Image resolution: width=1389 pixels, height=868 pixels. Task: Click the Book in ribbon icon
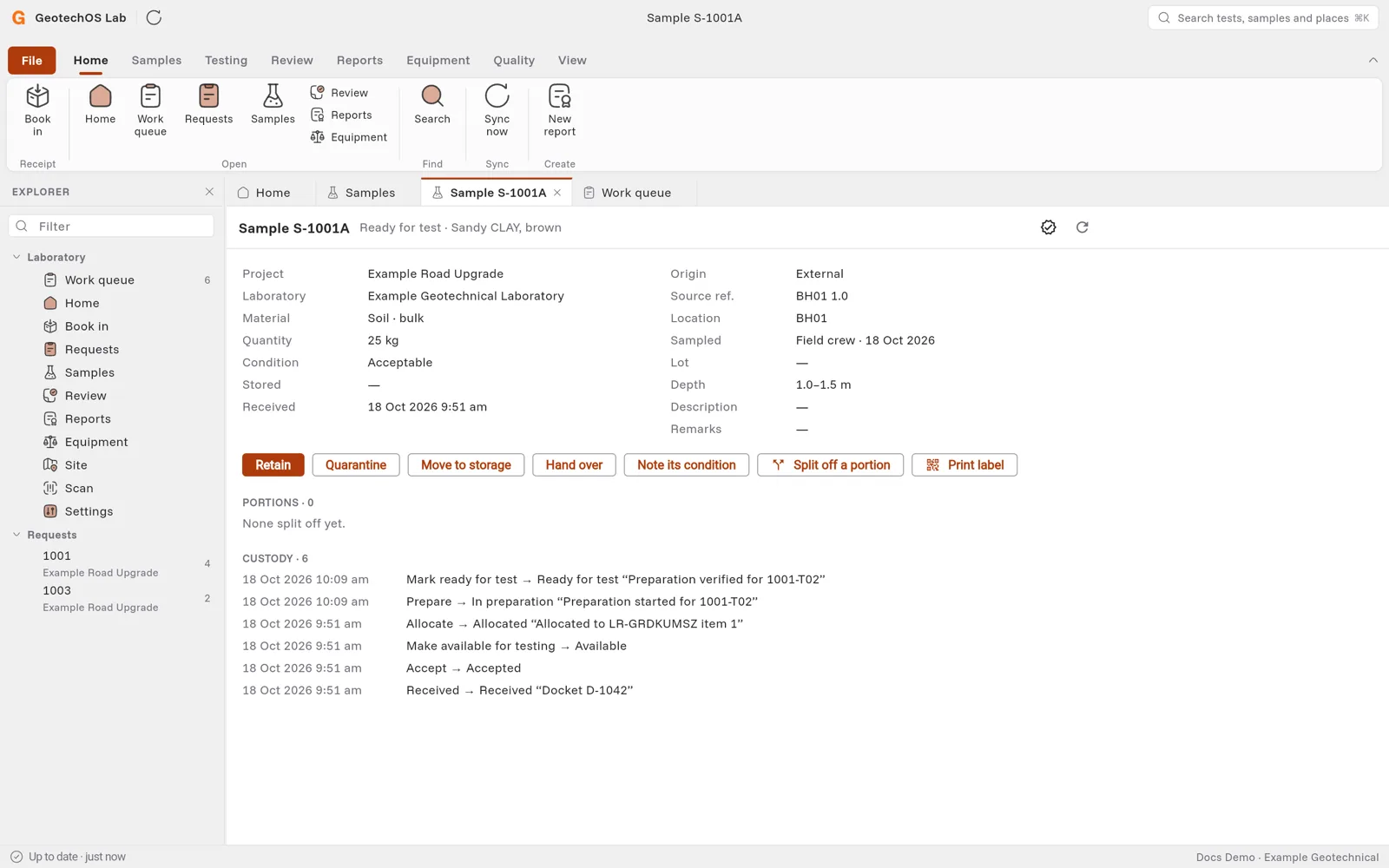click(37, 109)
